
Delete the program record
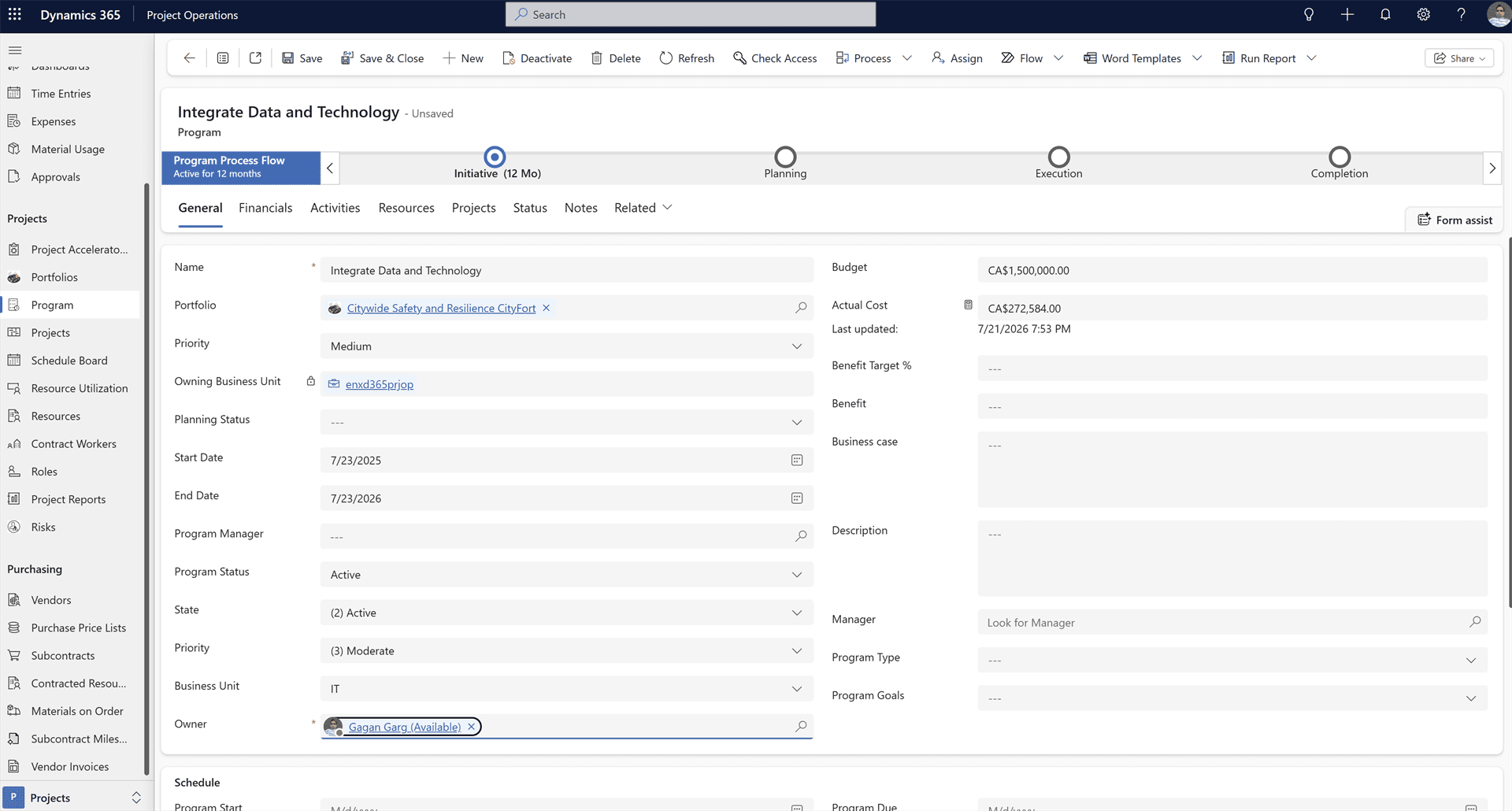point(616,58)
